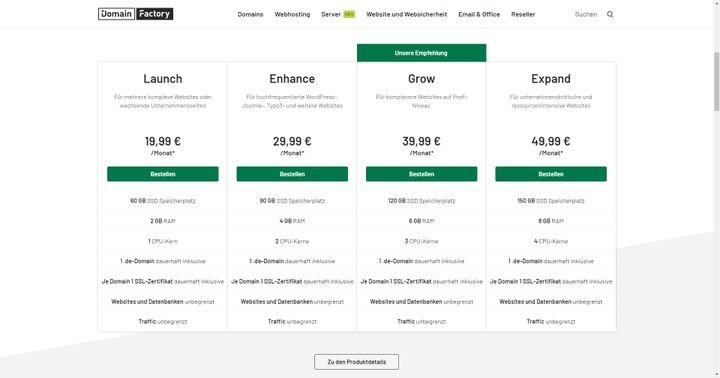Click Traffic unbegrenzt in Grow column
This screenshot has height=378, width=720.
[x=422, y=322]
